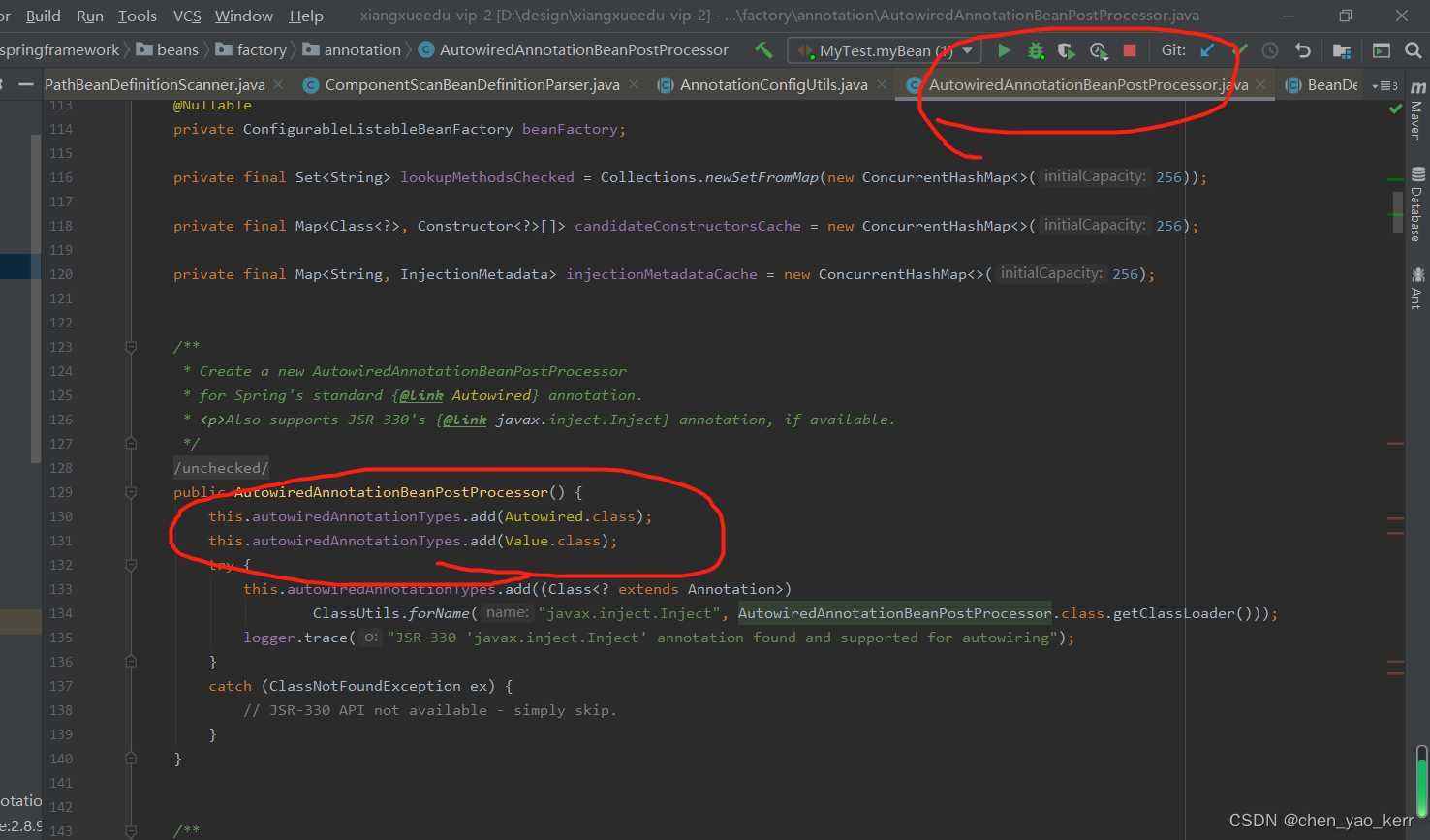Rollback changes with the undo arrow
Viewport: 1430px width, 840px height.
1303,50
